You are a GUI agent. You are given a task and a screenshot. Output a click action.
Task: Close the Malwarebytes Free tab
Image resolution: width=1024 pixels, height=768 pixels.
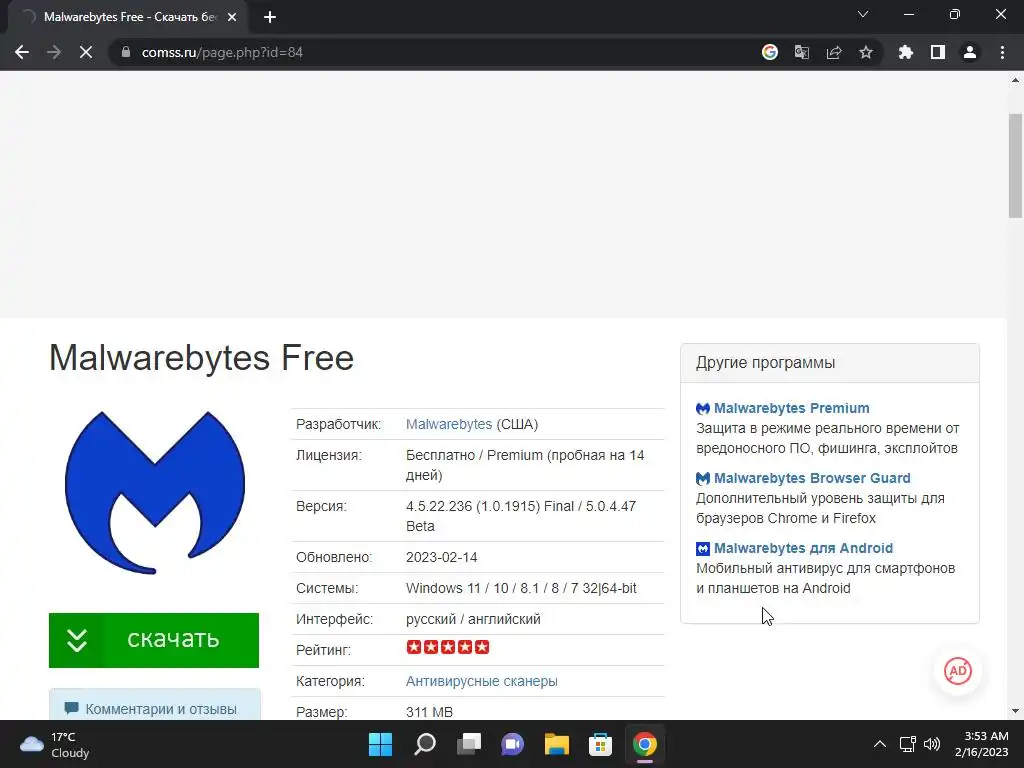(x=232, y=17)
